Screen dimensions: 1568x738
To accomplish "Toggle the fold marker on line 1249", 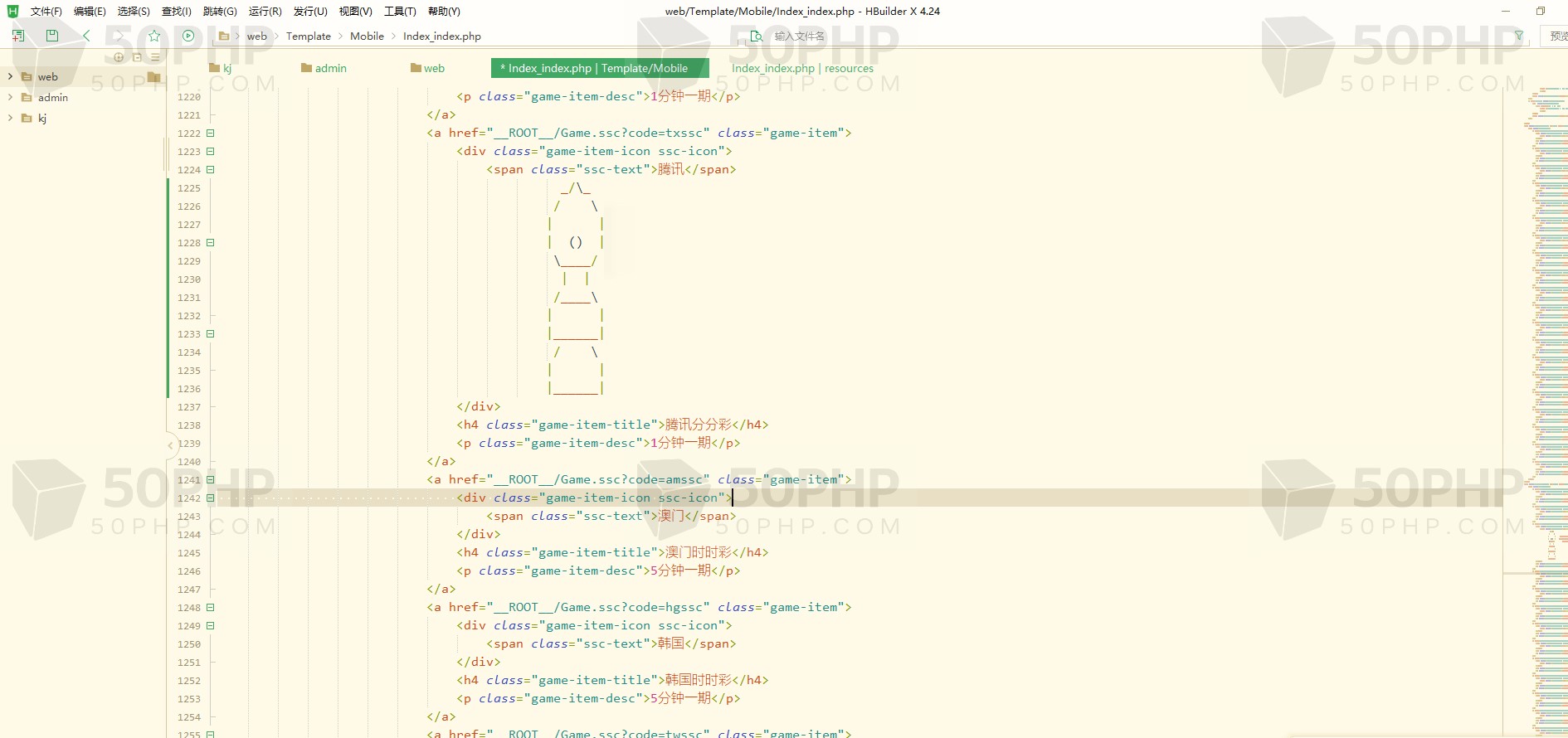I will 211,626.
